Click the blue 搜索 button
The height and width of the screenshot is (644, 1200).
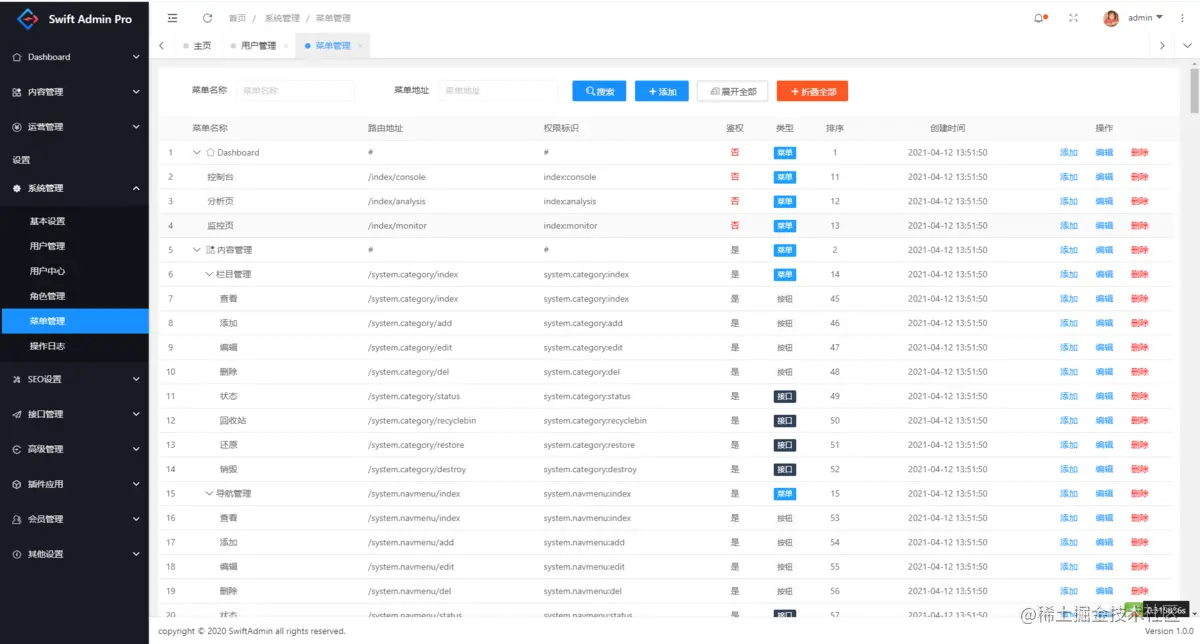coord(600,91)
